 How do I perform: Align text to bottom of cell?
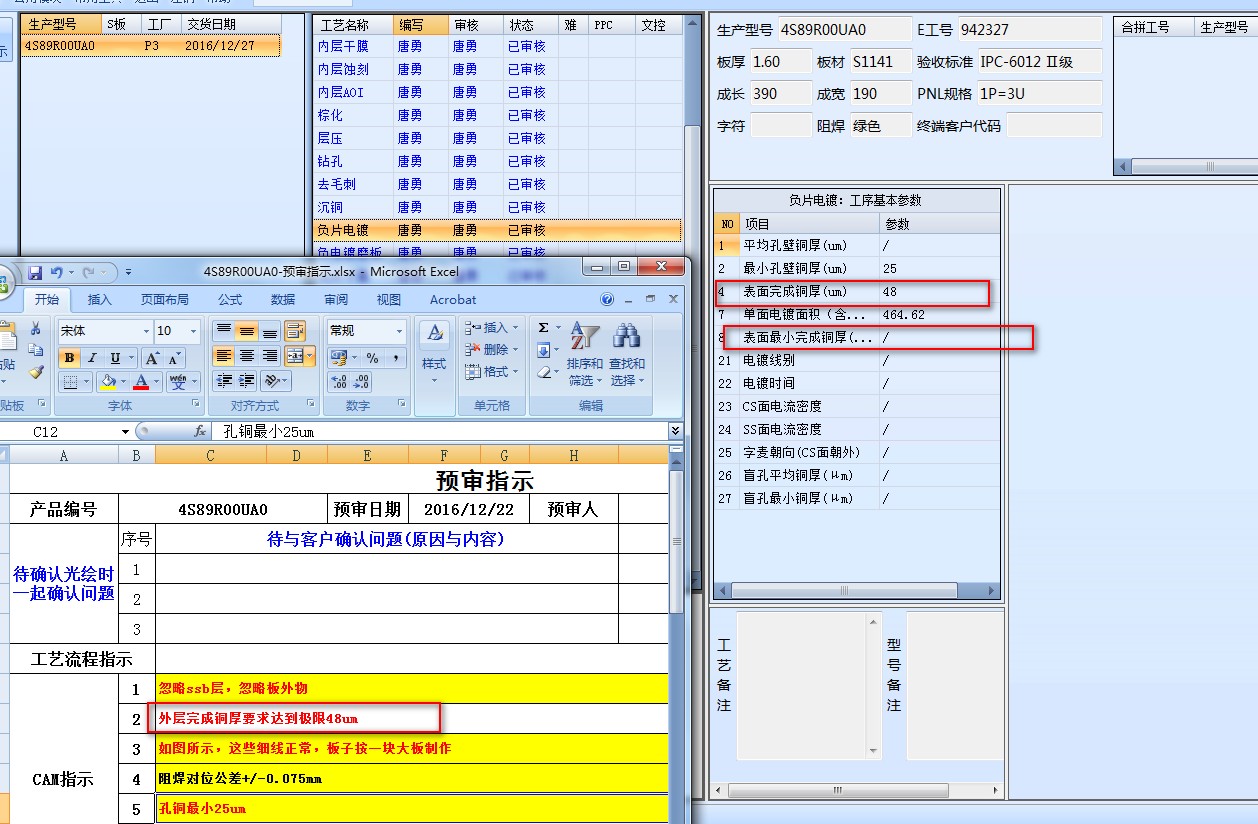pyautogui.click(x=270, y=330)
